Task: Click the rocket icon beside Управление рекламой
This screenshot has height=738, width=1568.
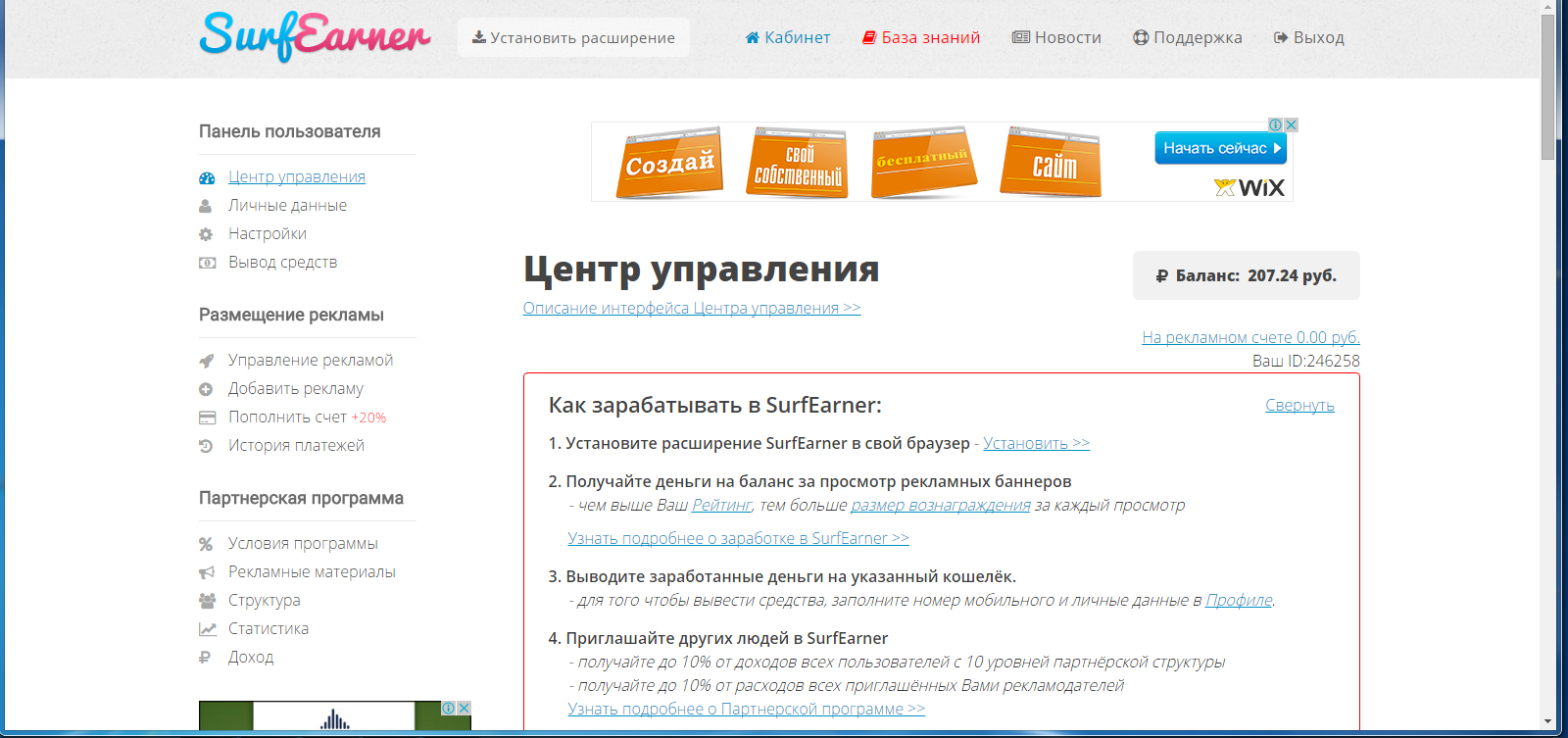Action: point(206,361)
